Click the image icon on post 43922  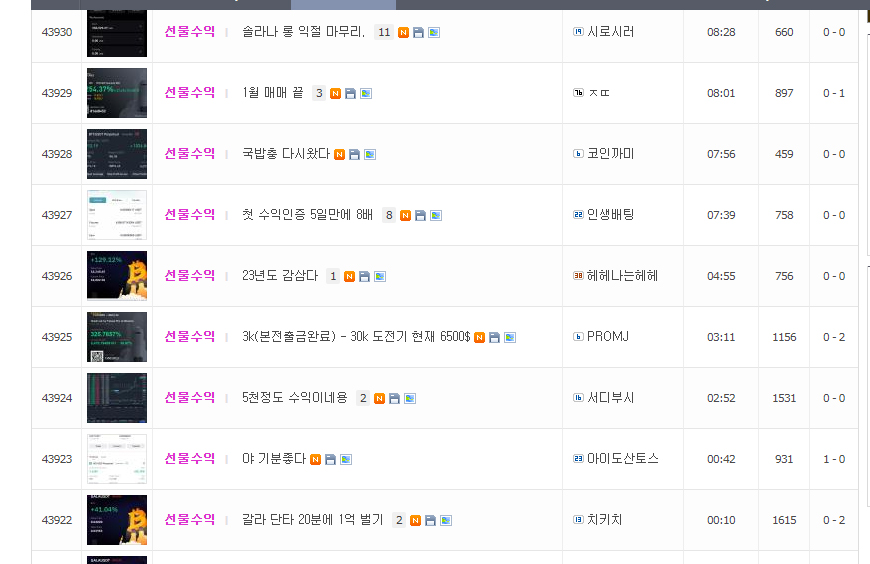(446, 521)
